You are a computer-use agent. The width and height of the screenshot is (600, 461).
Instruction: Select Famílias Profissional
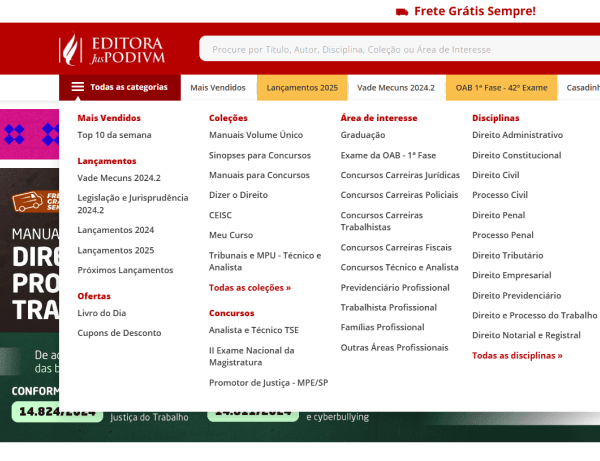pyautogui.click(x=383, y=327)
